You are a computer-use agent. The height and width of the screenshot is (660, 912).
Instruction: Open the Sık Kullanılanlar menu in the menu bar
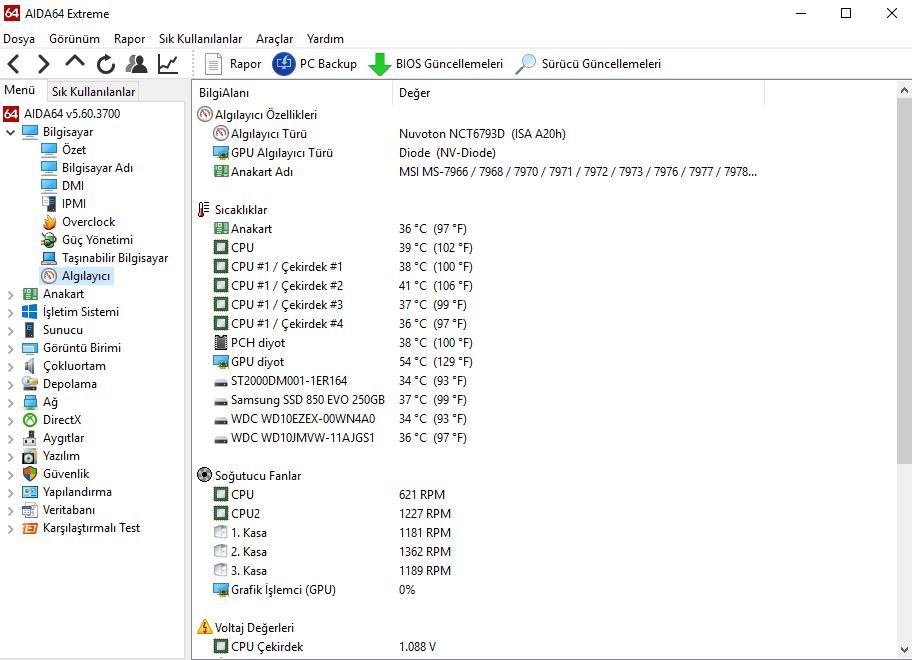pos(200,39)
